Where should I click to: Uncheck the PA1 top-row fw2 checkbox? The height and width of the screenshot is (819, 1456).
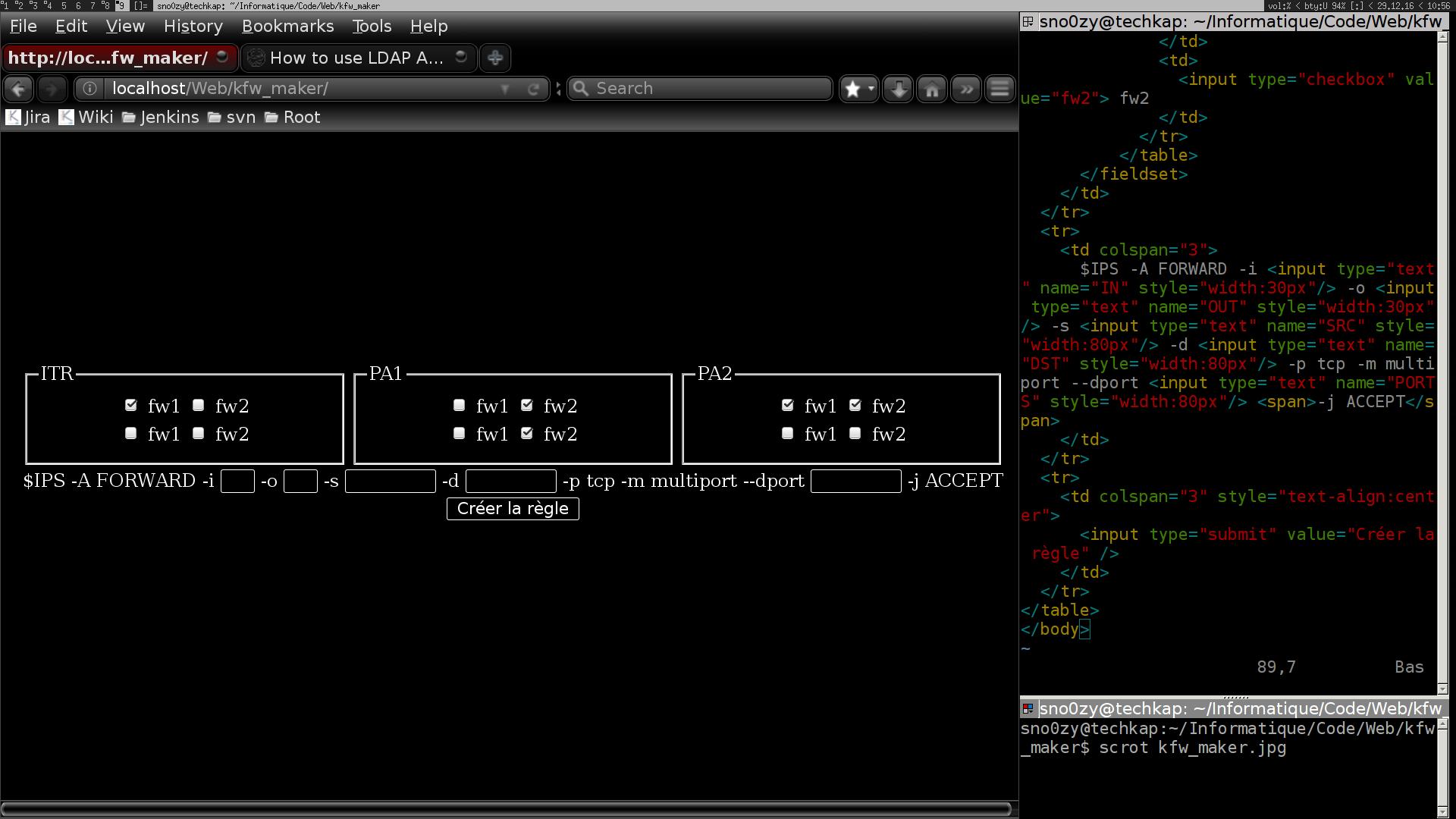(527, 405)
